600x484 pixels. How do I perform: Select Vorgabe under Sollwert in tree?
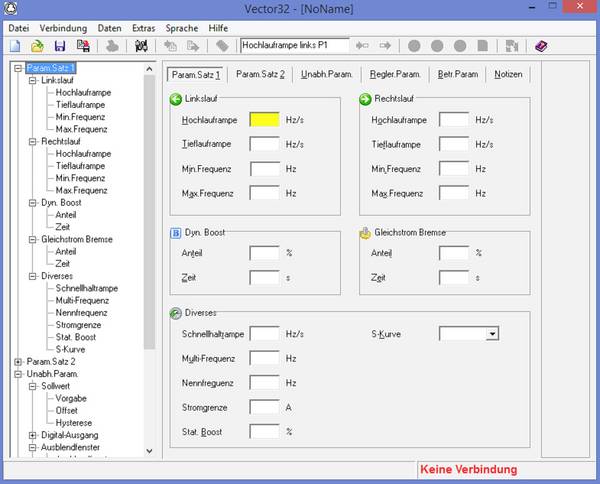(71, 399)
